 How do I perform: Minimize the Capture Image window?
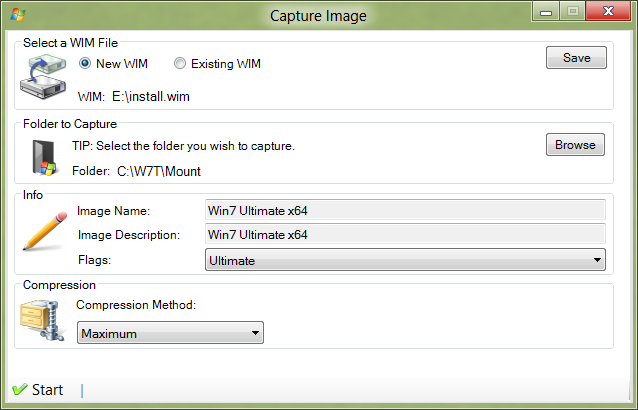point(546,11)
